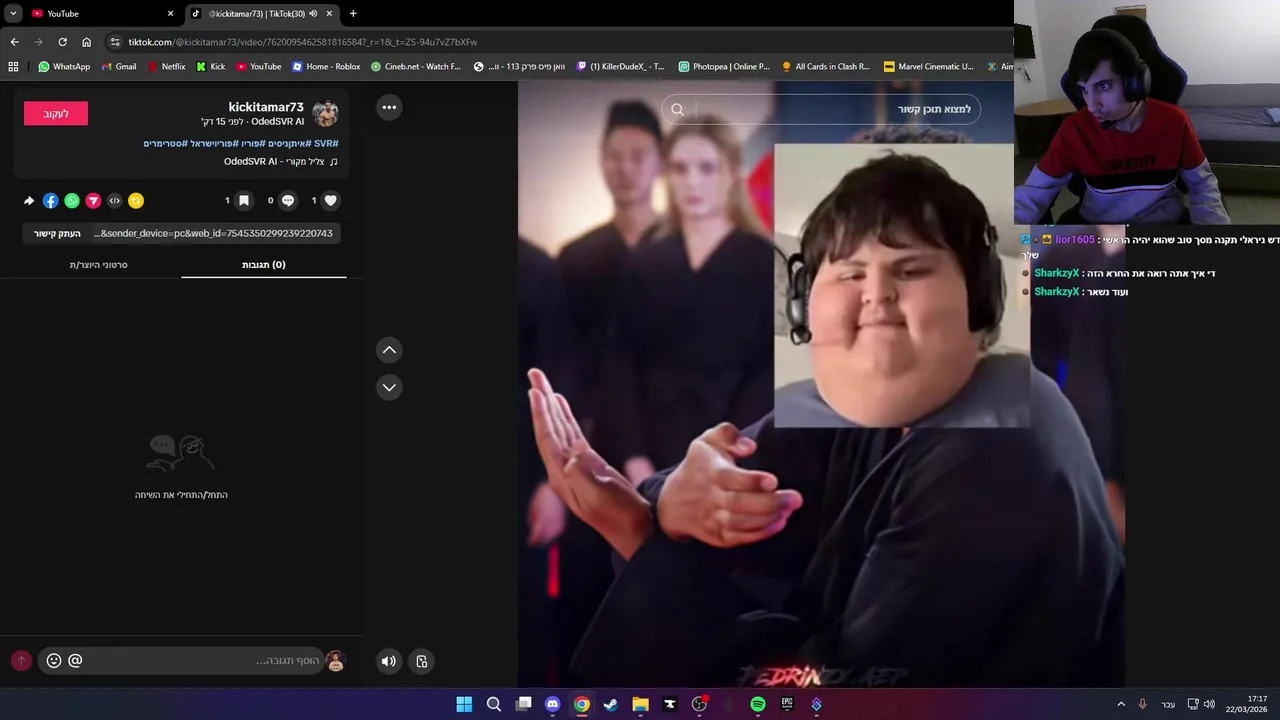
Task: Go back in browser history
Action: pos(14,42)
